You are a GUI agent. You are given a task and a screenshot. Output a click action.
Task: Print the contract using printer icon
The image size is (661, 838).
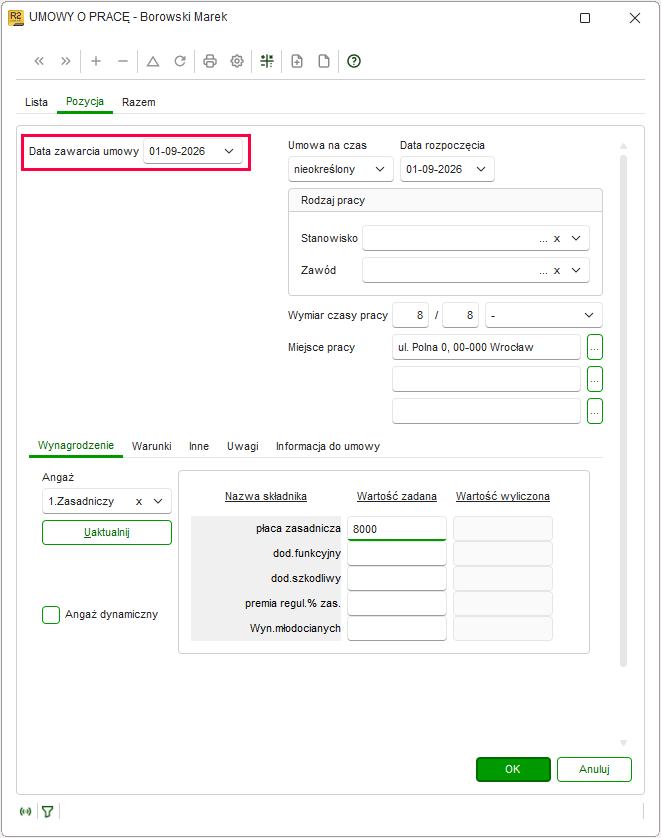(x=210, y=61)
